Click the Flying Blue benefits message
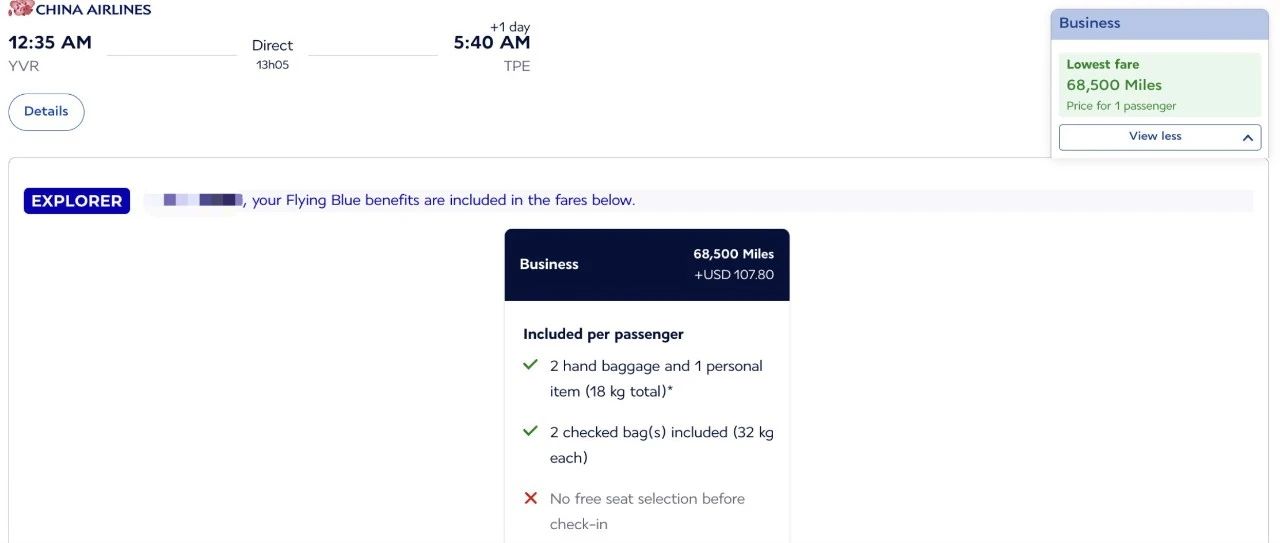Viewport: 1280px width, 543px height. 443,201
